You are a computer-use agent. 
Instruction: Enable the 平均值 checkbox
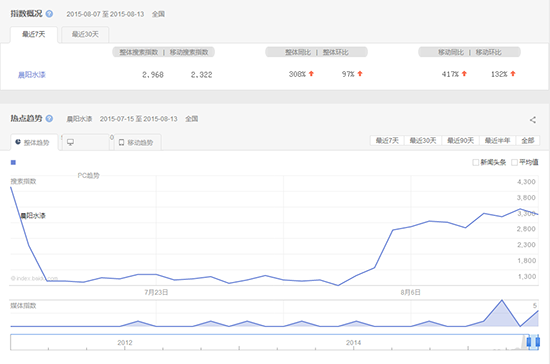515,162
